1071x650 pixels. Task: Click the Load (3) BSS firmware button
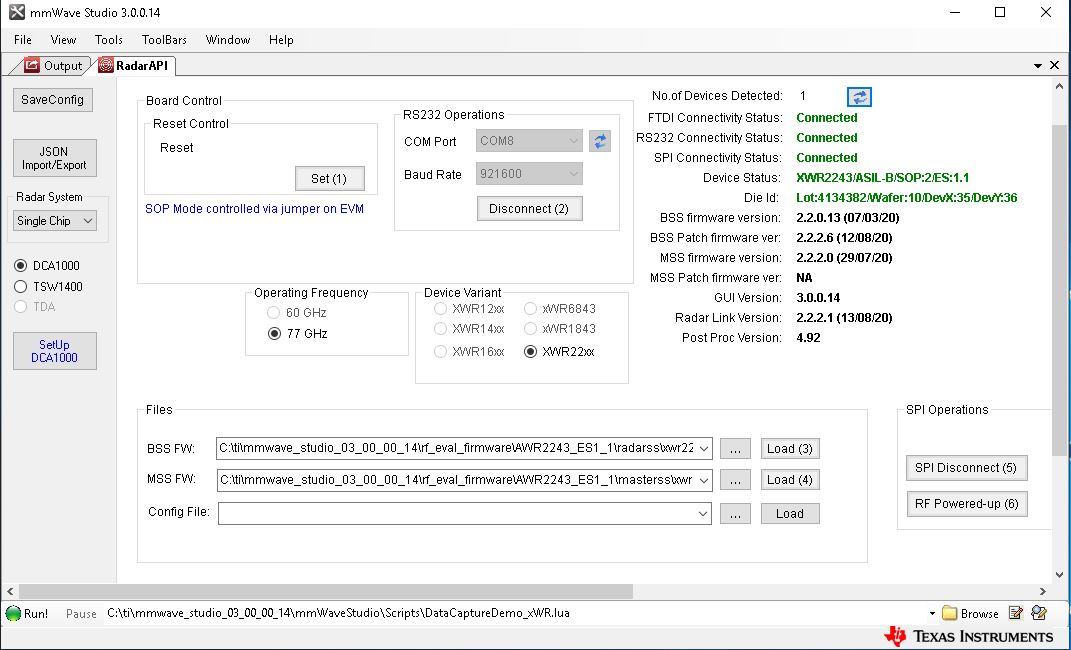790,449
